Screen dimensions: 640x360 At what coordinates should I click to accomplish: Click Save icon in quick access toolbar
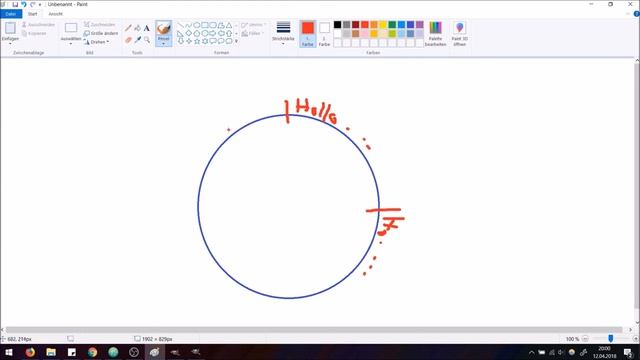click(15, 4)
